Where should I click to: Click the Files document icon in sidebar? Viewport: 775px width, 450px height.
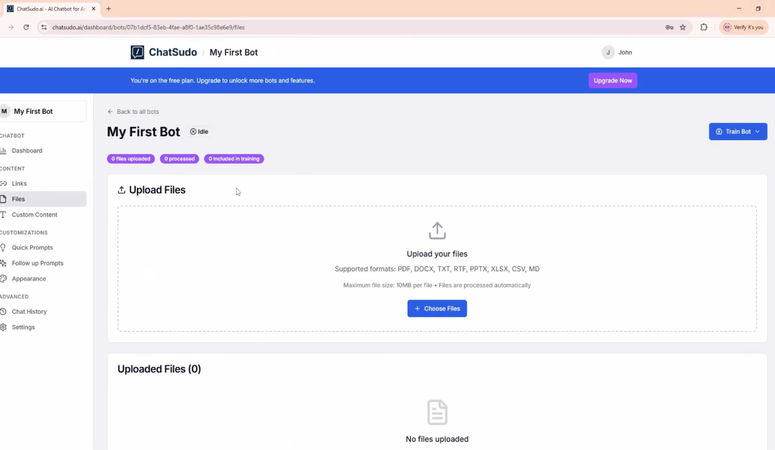tap(3, 199)
